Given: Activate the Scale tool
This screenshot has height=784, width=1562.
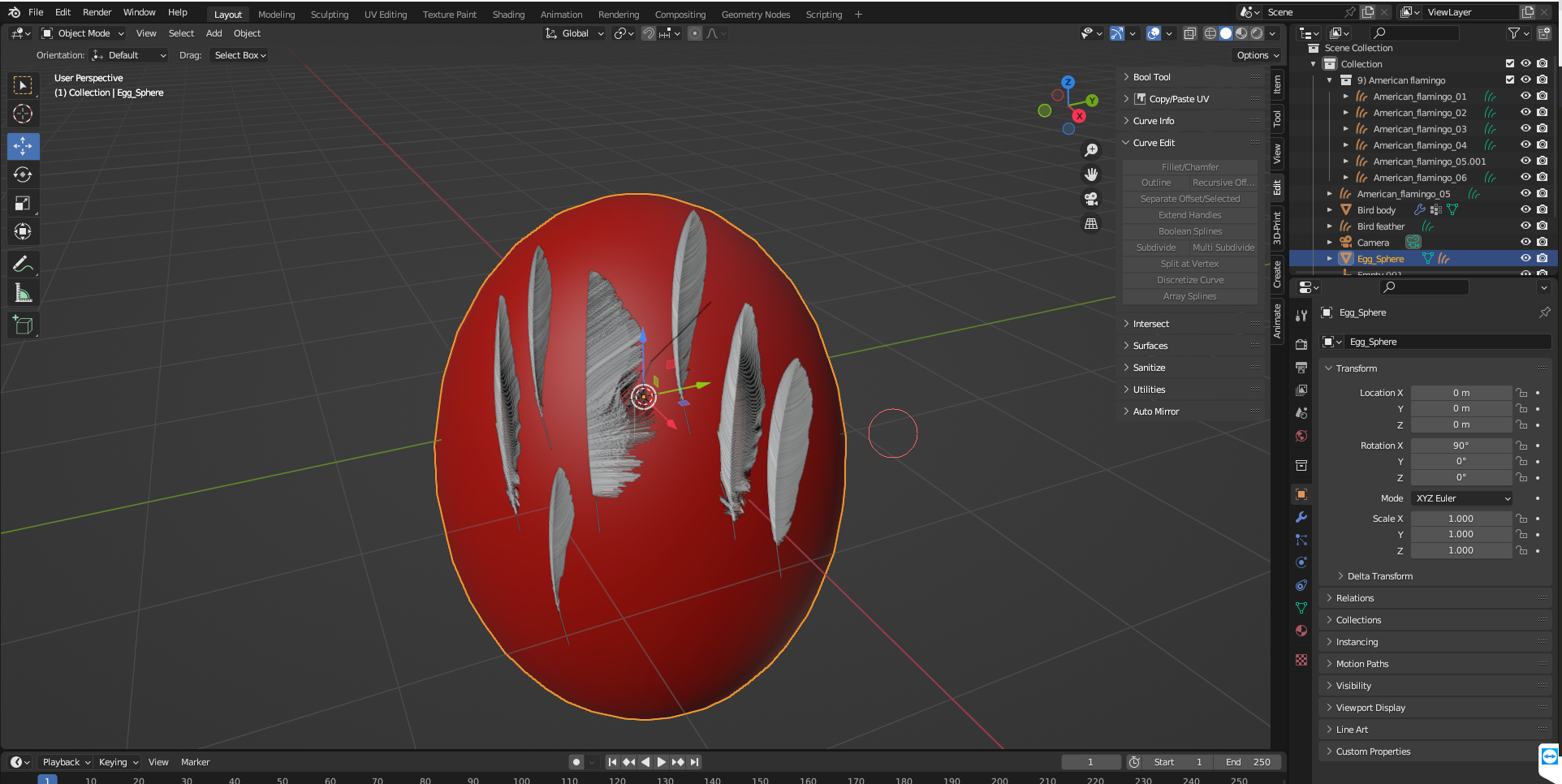Looking at the screenshot, I should click(x=23, y=203).
